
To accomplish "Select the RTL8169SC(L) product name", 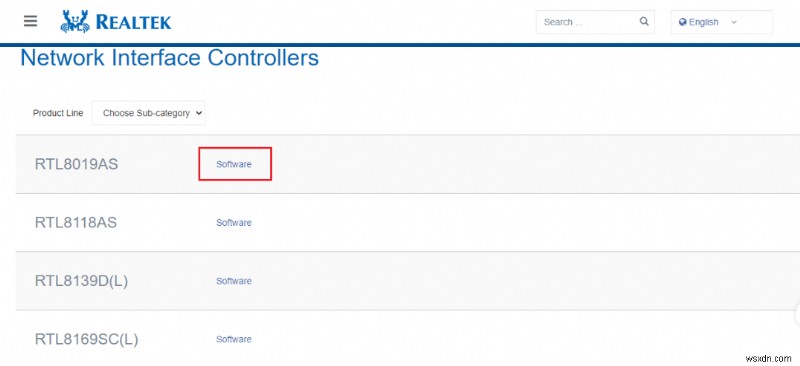I will tap(86, 339).
